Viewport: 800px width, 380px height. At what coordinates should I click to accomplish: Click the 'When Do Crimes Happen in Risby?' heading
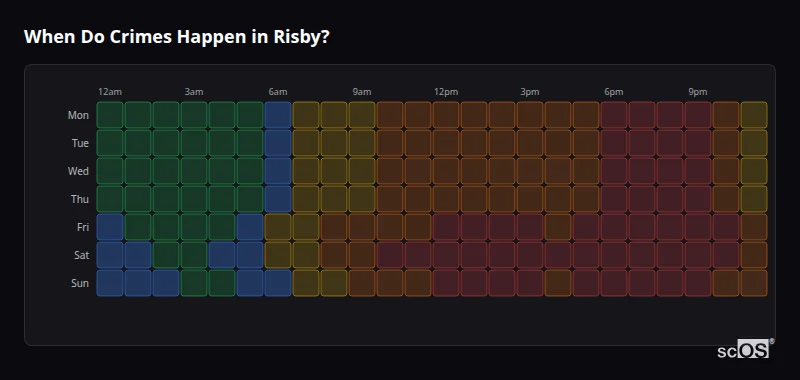[x=177, y=37]
